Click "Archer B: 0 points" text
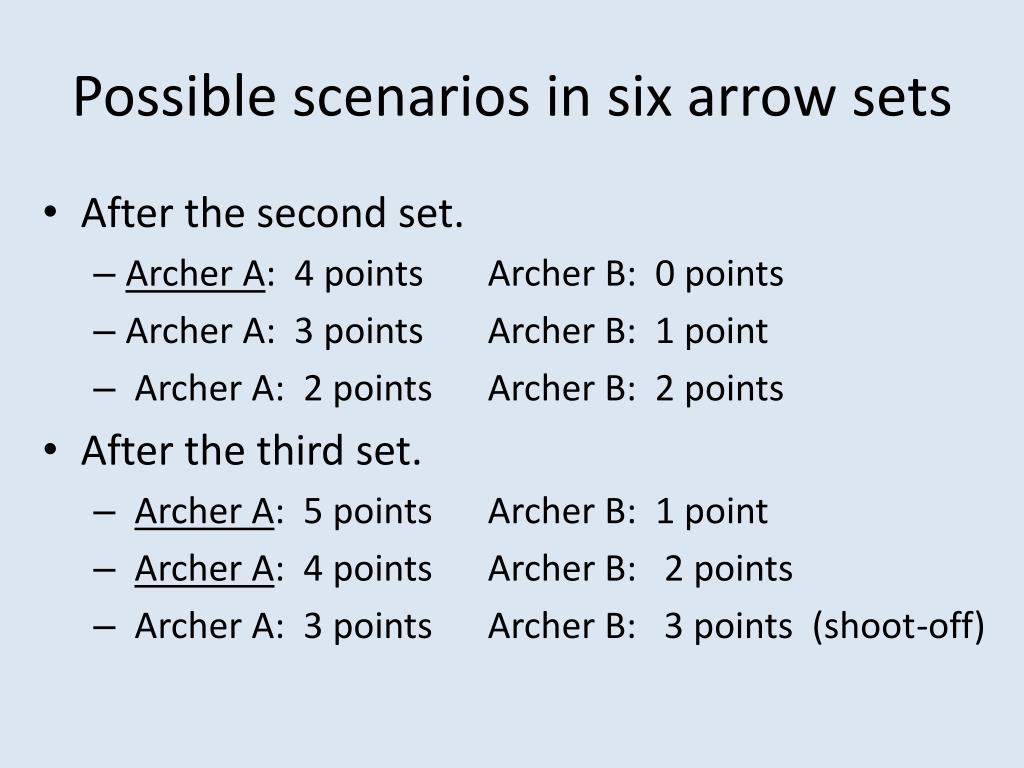 coord(635,274)
